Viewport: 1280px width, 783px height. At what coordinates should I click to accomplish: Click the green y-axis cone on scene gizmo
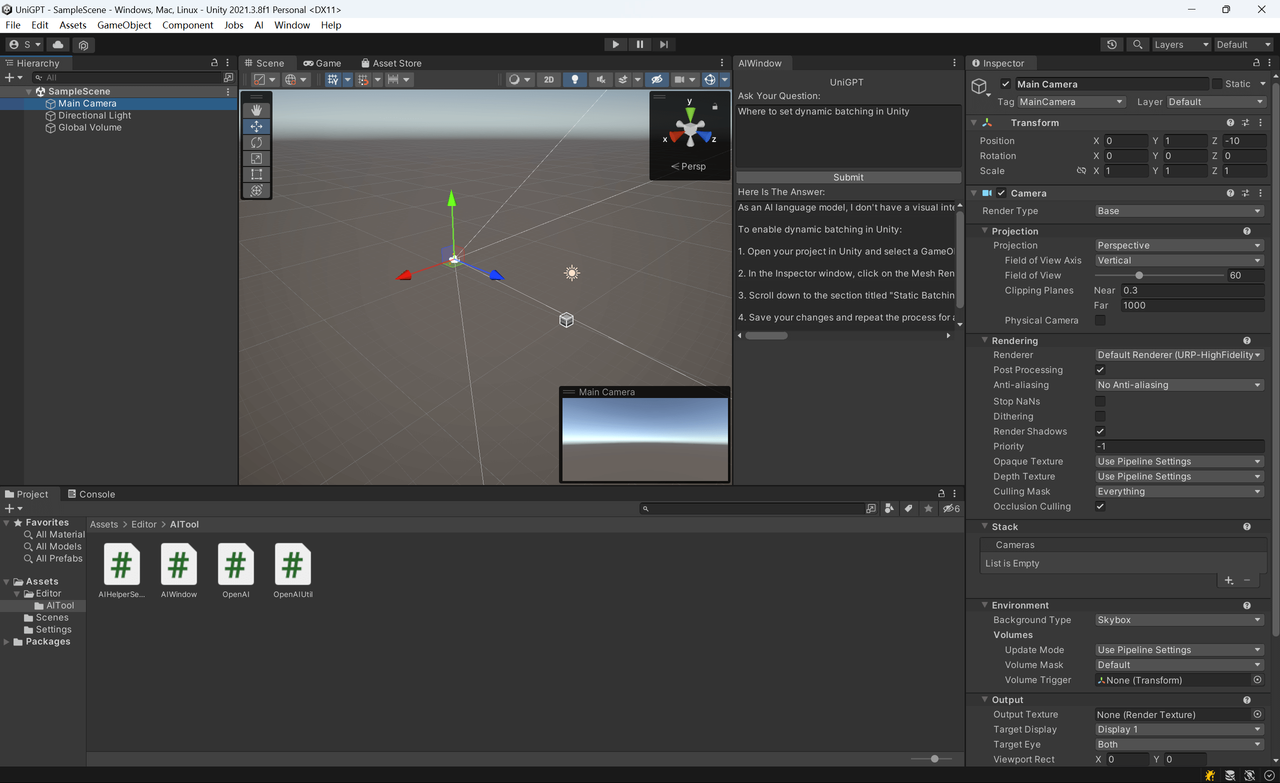[689, 112]
